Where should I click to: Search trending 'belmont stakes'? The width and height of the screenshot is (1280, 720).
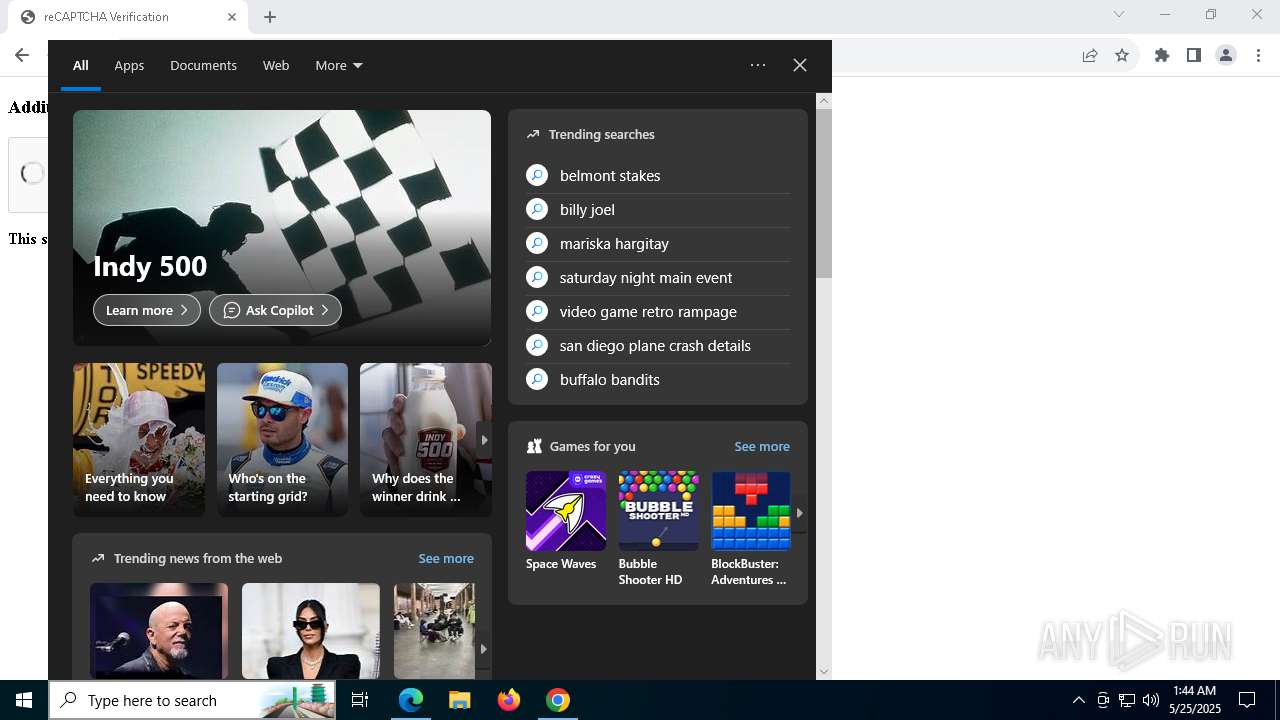click(658, 176)
